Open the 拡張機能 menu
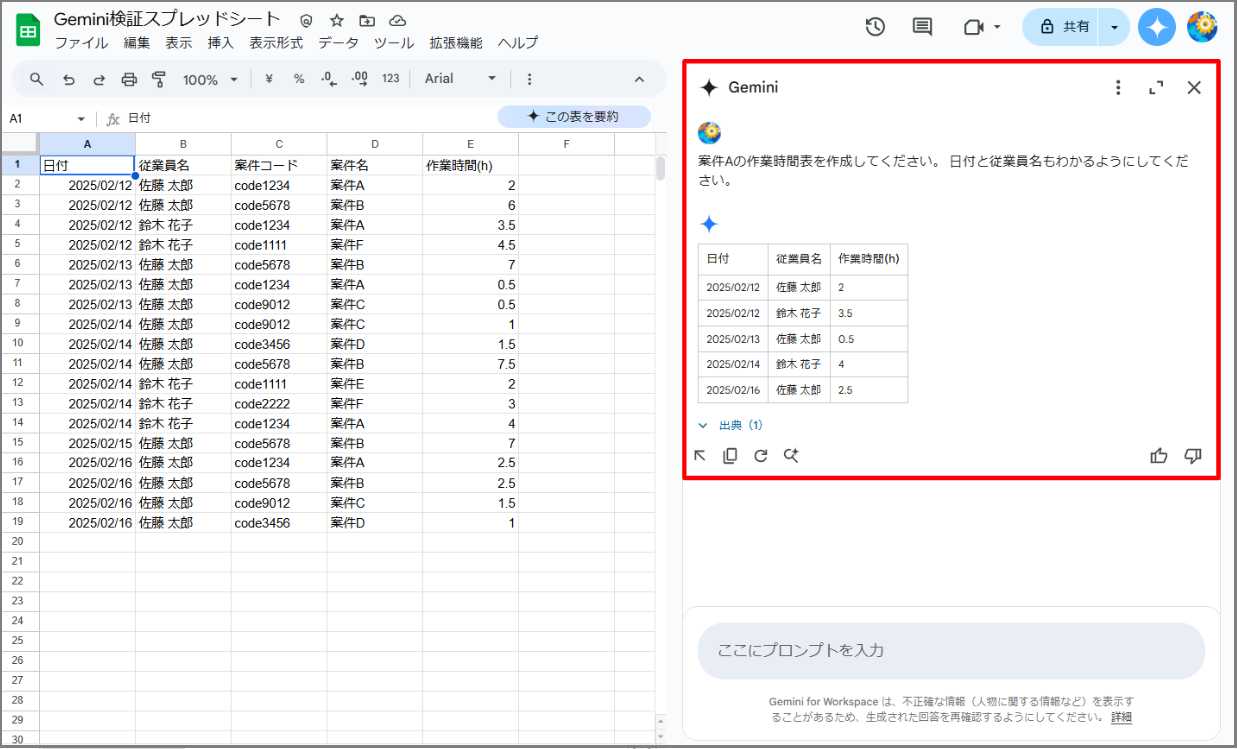 [x=456, y=43]
